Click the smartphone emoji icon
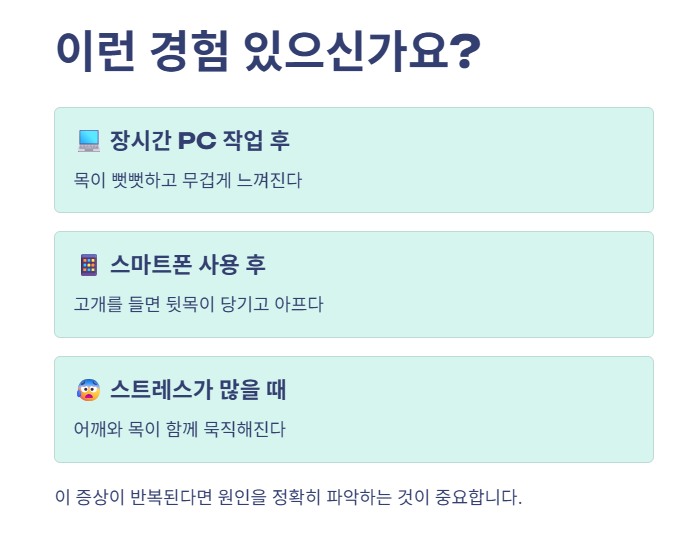This screenshot has height=549, width=697. tap(89, 265)
